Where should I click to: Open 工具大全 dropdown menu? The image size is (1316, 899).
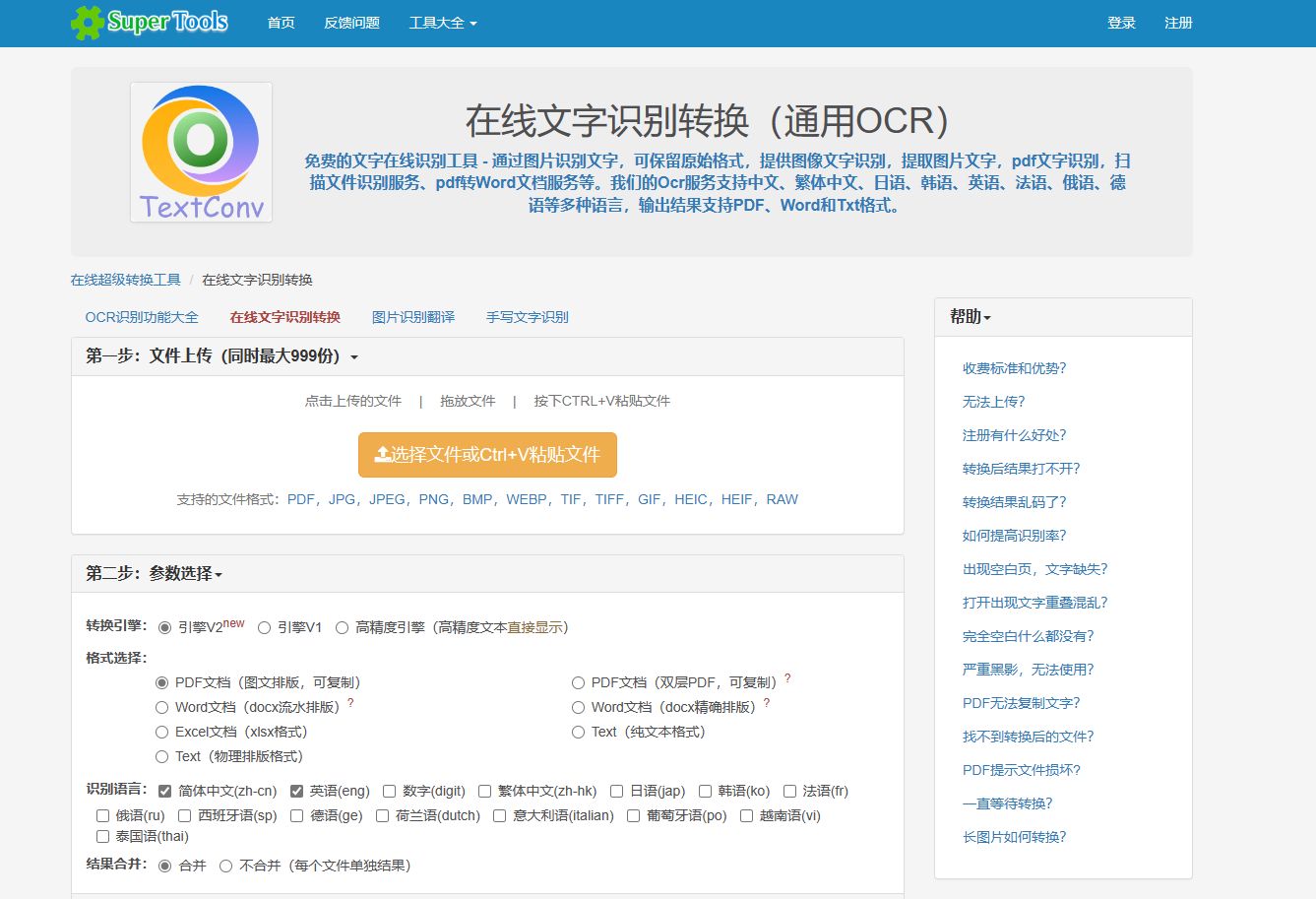click(443, 23)
